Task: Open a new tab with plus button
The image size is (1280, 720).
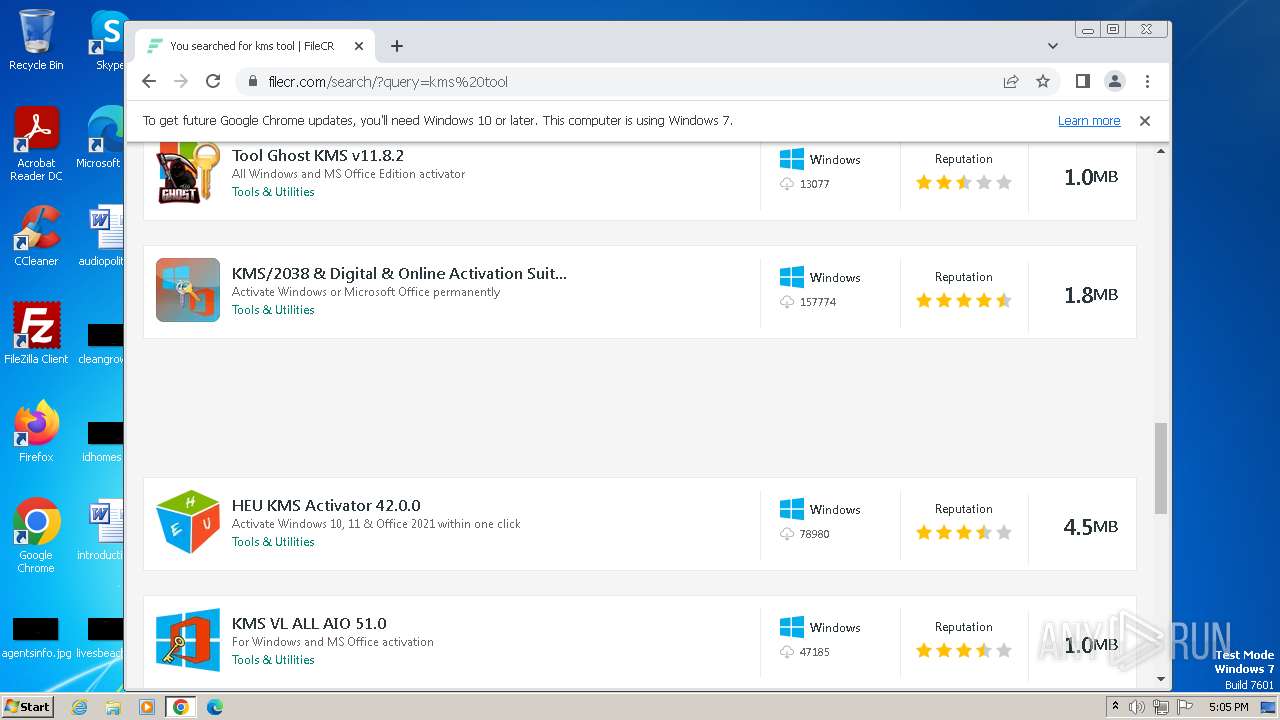Action: 397,46
